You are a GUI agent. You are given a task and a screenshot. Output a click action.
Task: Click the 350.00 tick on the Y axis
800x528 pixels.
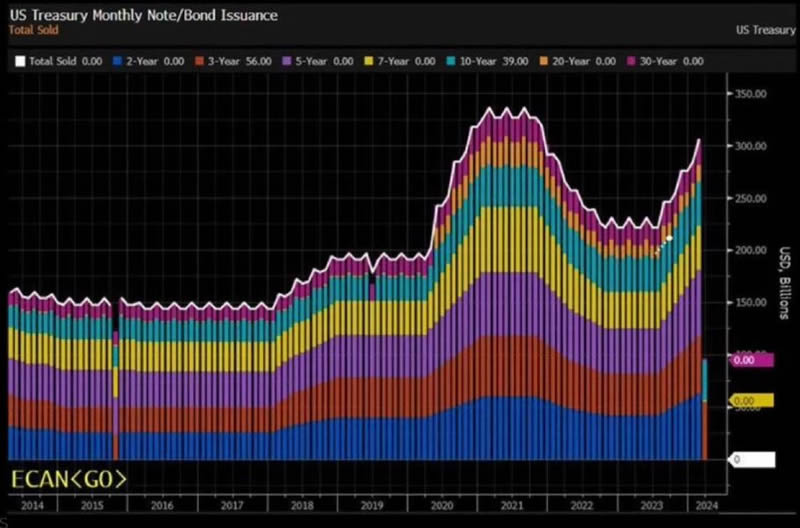click(749, 93)
